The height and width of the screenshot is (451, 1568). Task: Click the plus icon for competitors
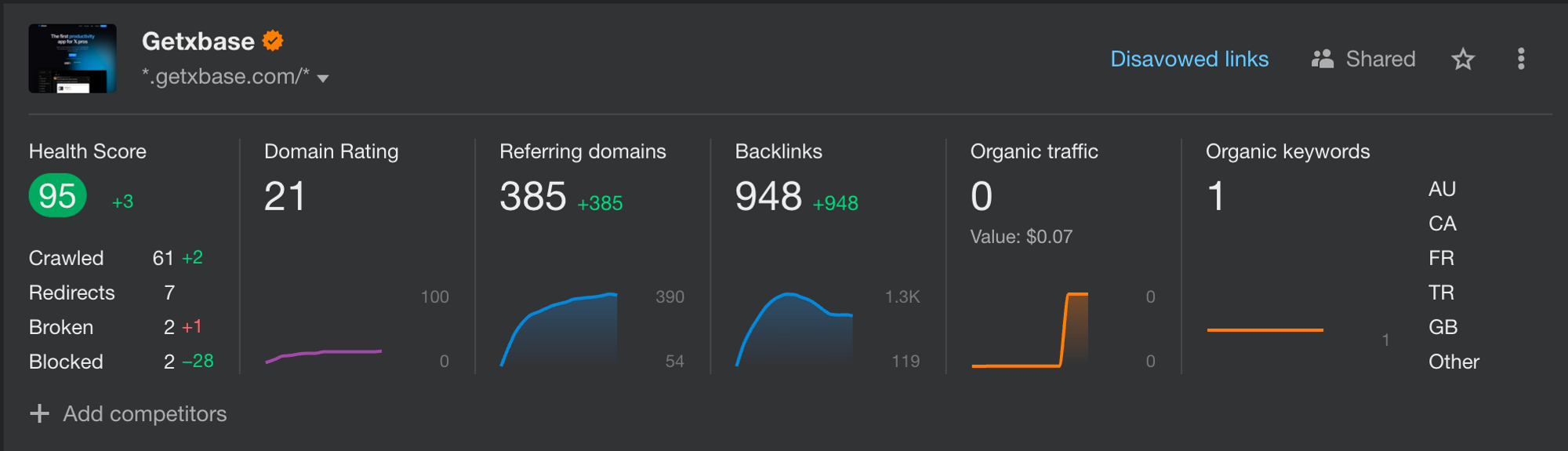coord(39,413)
